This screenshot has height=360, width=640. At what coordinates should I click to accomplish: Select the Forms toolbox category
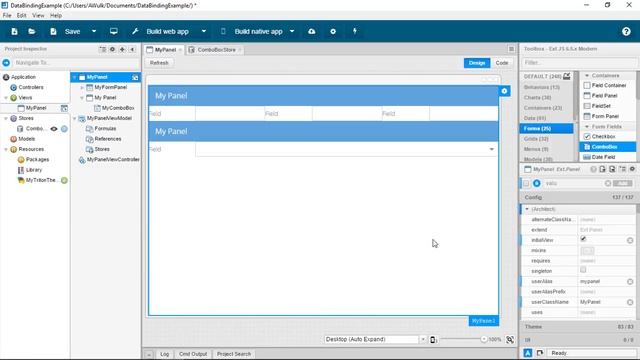[546, 129]
